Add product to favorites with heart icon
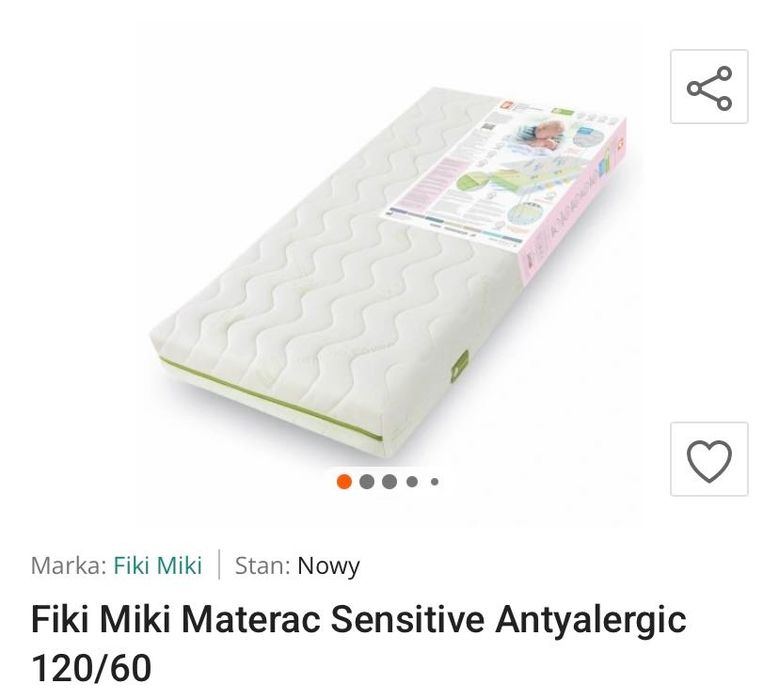The height and width of the screenshot is (700, 779). coord(709,459)
